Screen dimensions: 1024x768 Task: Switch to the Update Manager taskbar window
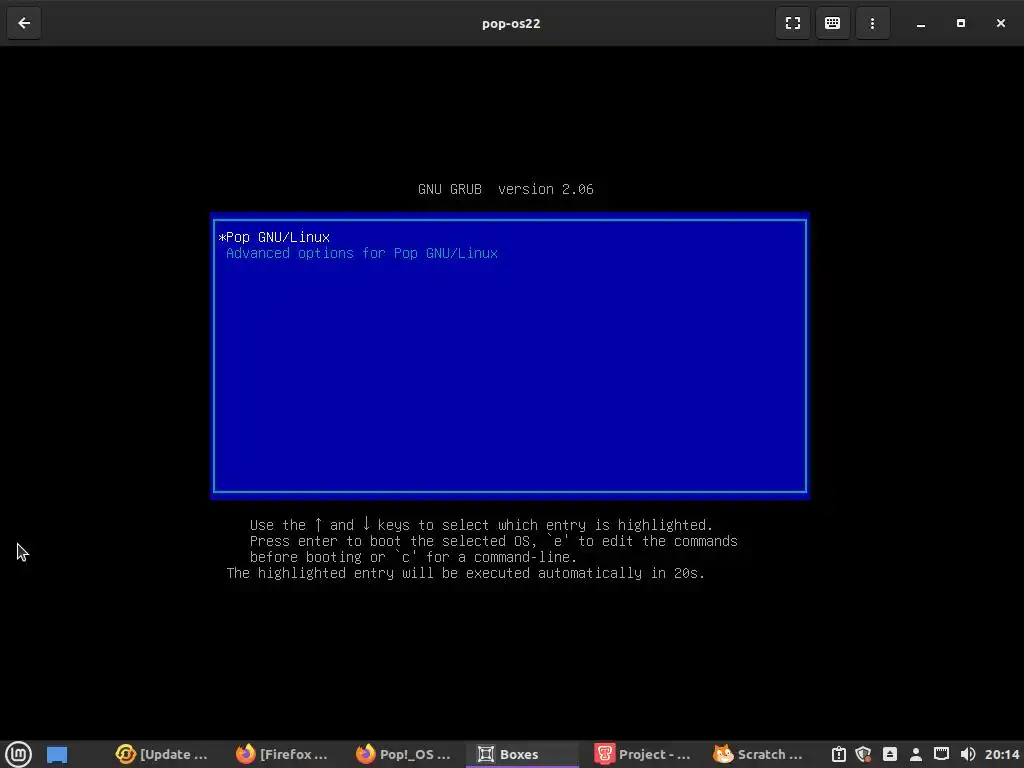click(161, 754)
